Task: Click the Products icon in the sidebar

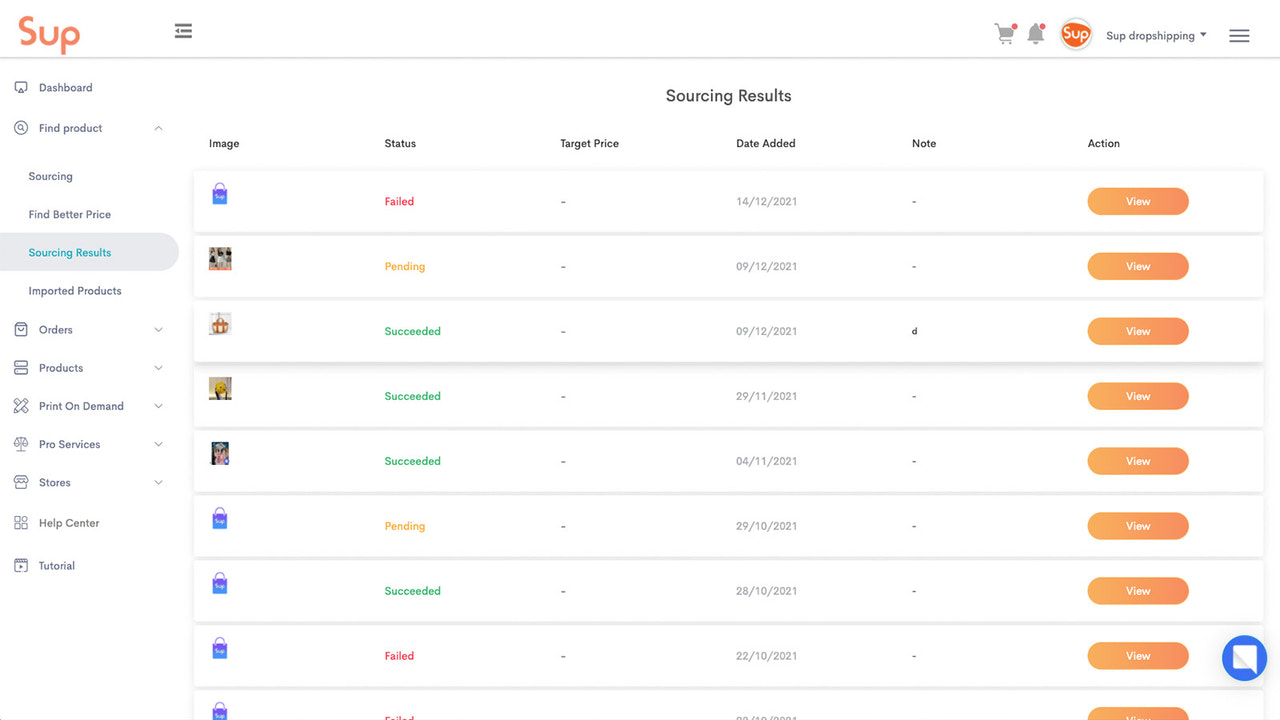Action: click(x=21, y=368)
